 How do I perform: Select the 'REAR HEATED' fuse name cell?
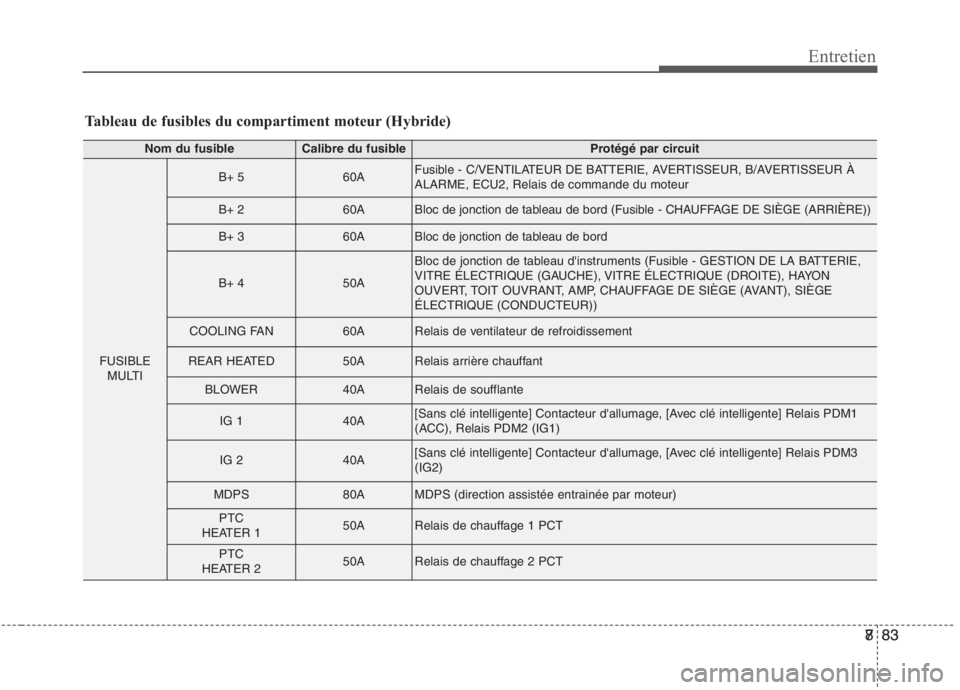231,361
